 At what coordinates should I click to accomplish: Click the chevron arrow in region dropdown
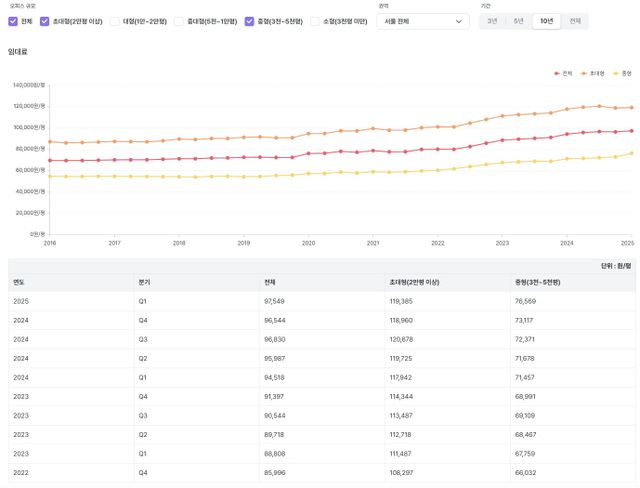click(x=459, y=21)
